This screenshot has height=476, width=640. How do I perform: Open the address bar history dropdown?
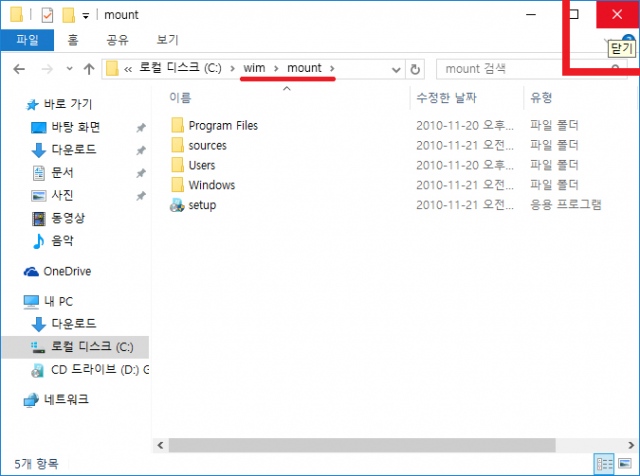point(396,69)
